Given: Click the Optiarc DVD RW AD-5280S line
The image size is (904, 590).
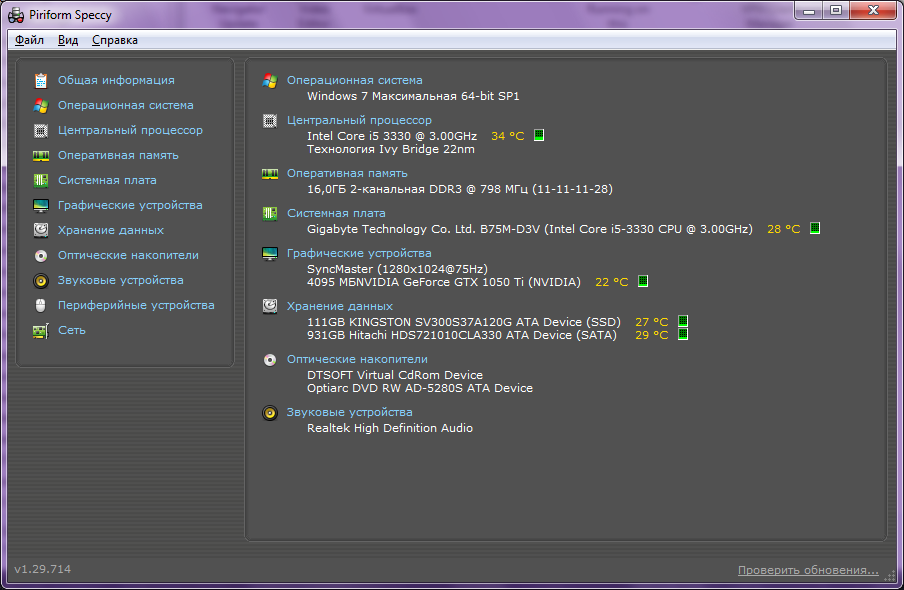Looking at the screenshot, I should 420,388.
